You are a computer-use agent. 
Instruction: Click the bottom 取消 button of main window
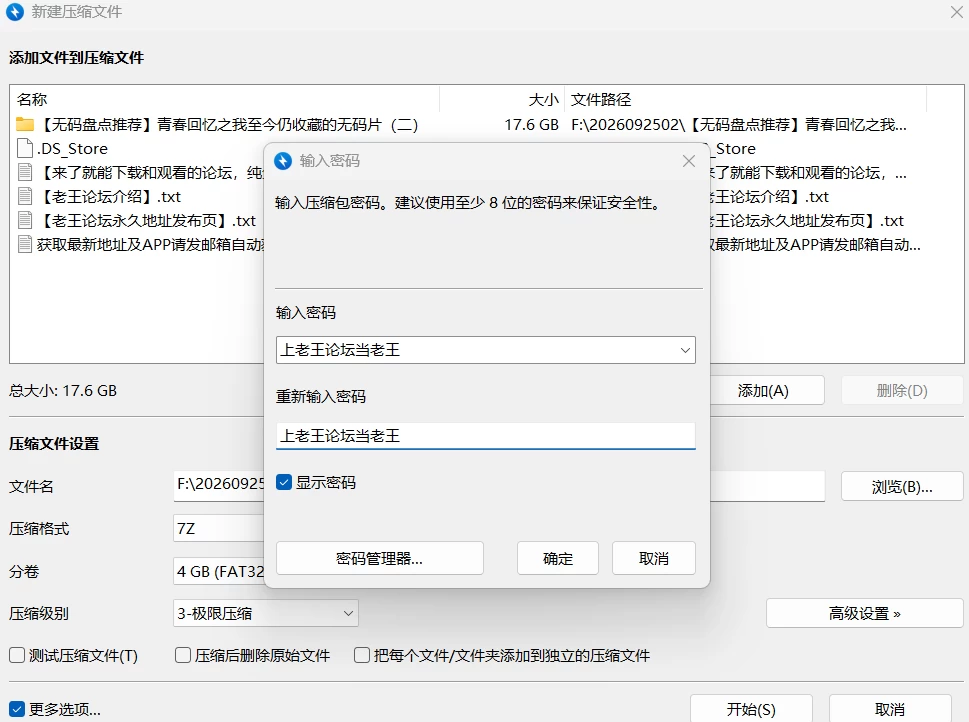(890, 708)
